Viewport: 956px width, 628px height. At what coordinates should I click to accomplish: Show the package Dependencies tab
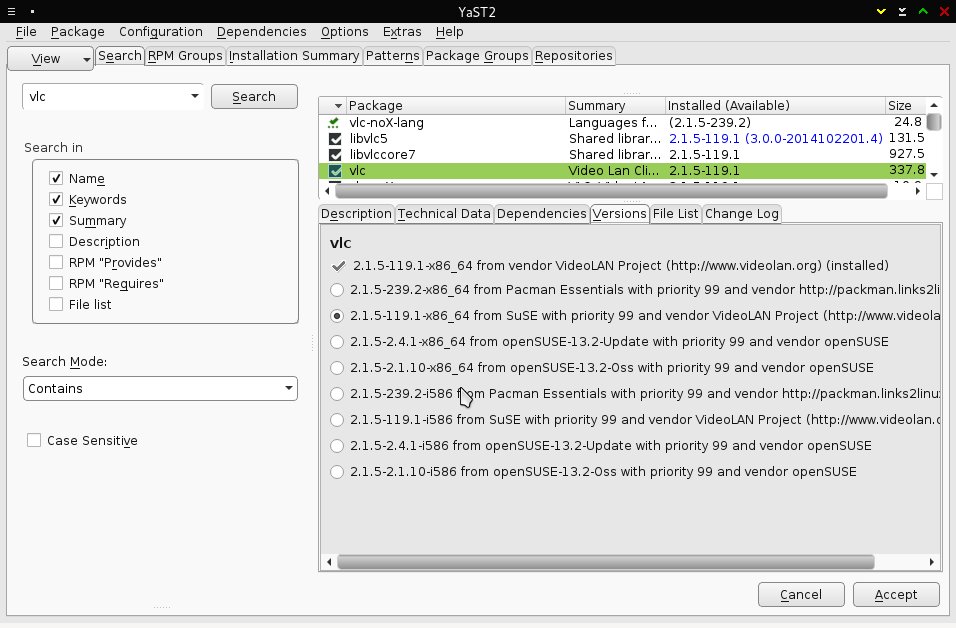coord(541,214)
